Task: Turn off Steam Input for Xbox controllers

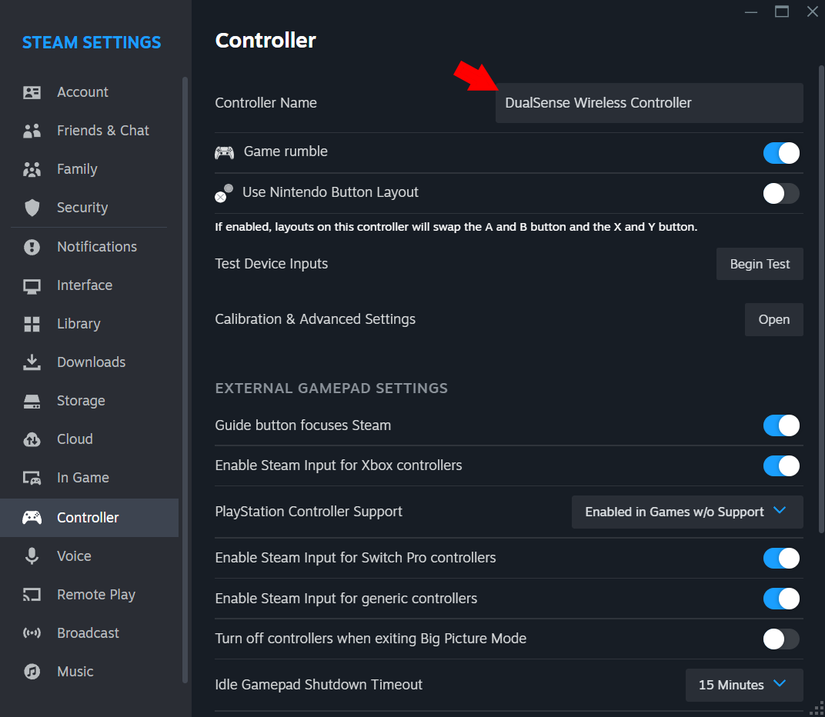Action: pyautogui.click(x=781, y=466)
